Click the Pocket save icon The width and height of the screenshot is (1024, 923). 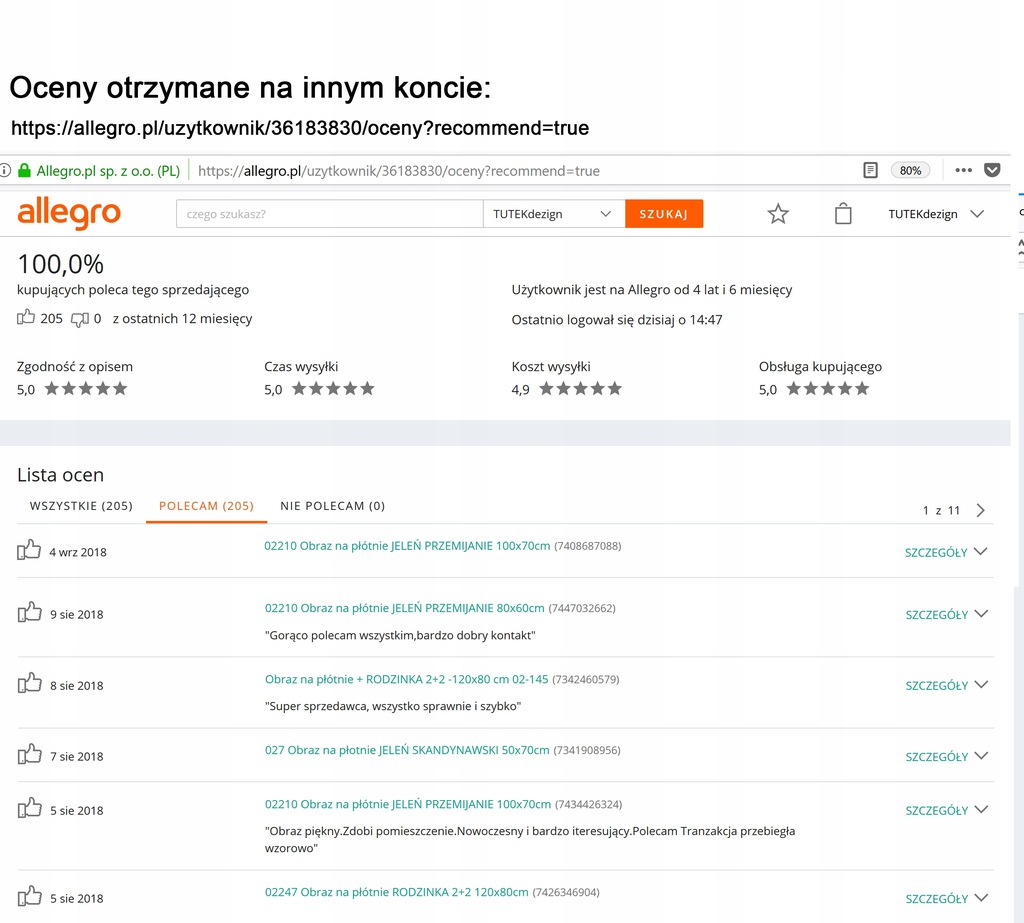(992, 170)
